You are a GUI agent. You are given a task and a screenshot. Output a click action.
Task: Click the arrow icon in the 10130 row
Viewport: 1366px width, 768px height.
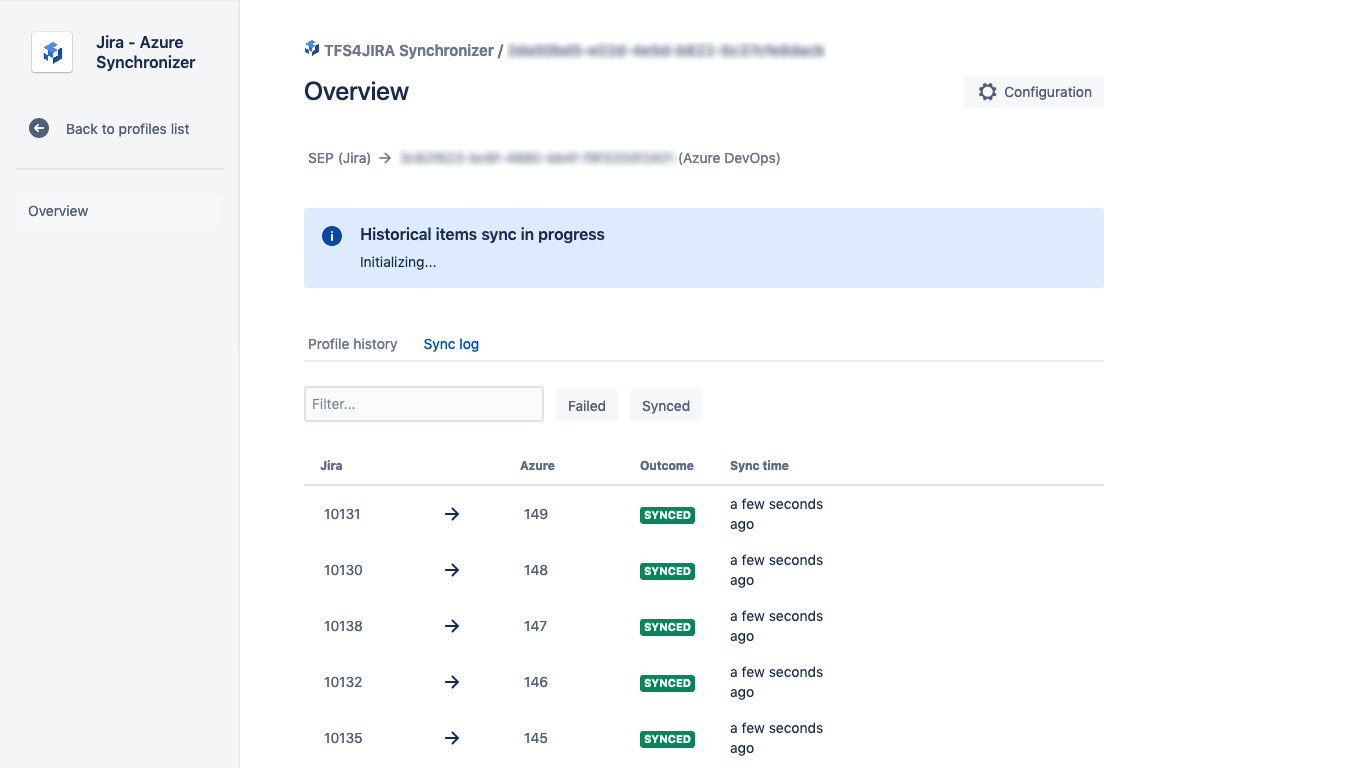(x=452, y=570)
